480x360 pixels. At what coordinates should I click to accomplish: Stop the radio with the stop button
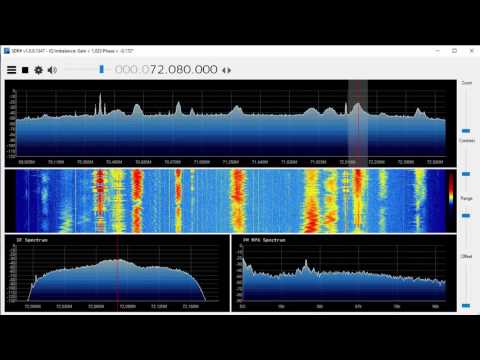click(25, 70)
